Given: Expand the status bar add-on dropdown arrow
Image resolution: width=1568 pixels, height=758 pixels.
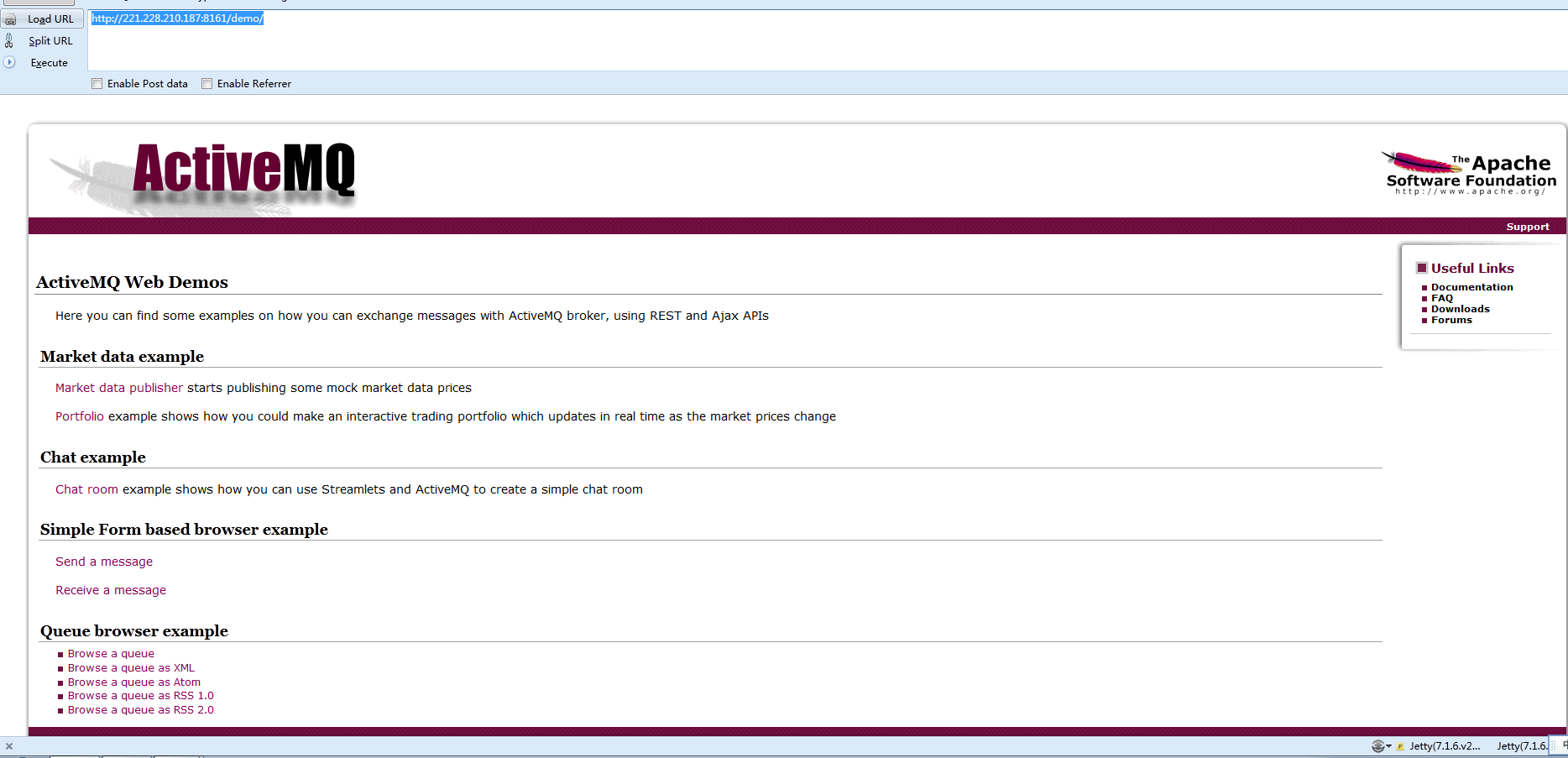Looking at the screenshot, I should 1388,746.
